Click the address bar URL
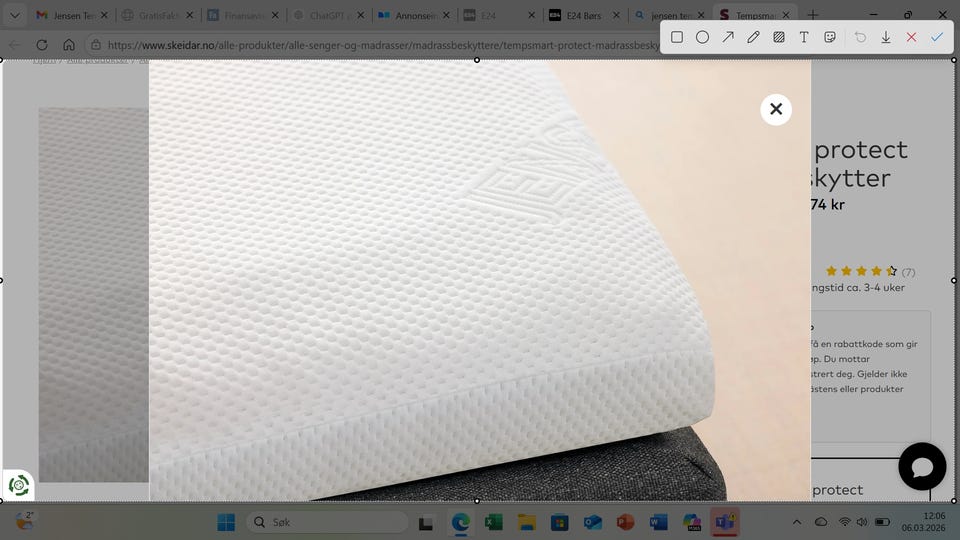This screenshot has height=540, width=960. (383, 45)
